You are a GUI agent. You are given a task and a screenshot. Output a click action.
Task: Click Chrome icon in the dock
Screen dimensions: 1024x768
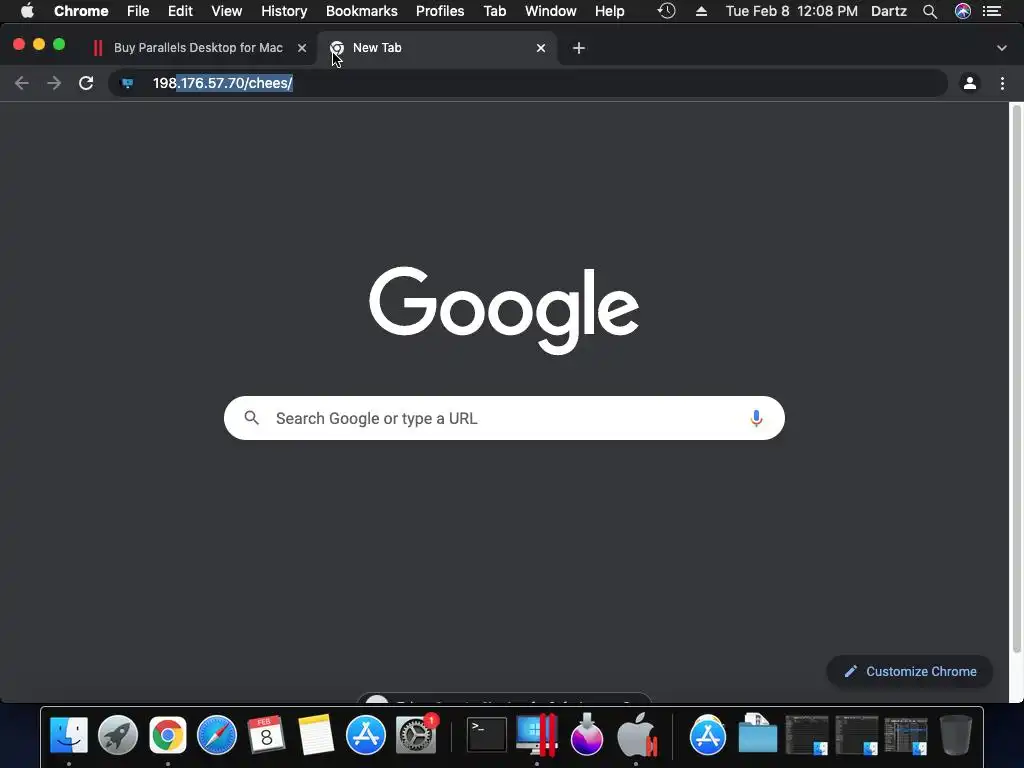pyautogui.click(x=168, y=735)
